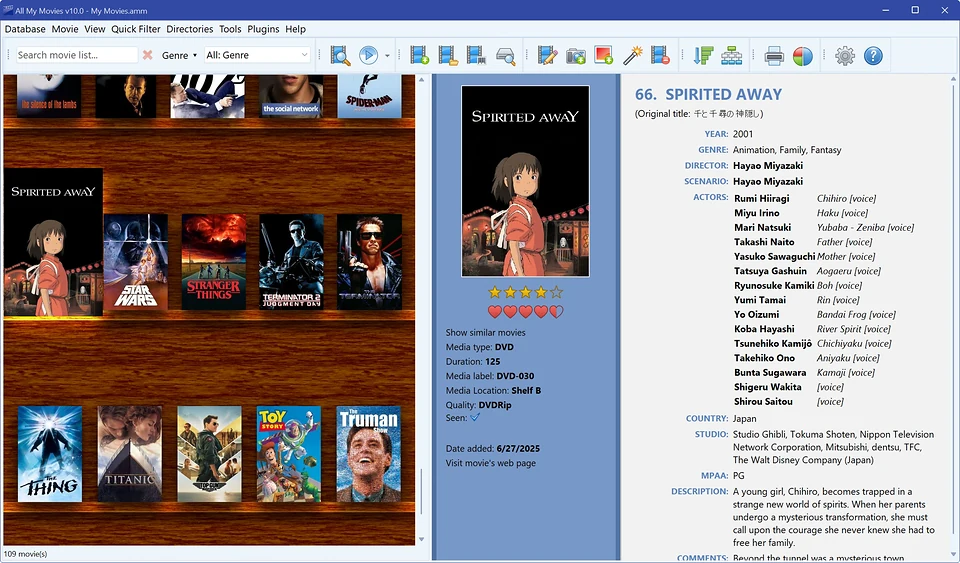Select the Terminator 2 Judgment Day cover

tap(291, 262)
